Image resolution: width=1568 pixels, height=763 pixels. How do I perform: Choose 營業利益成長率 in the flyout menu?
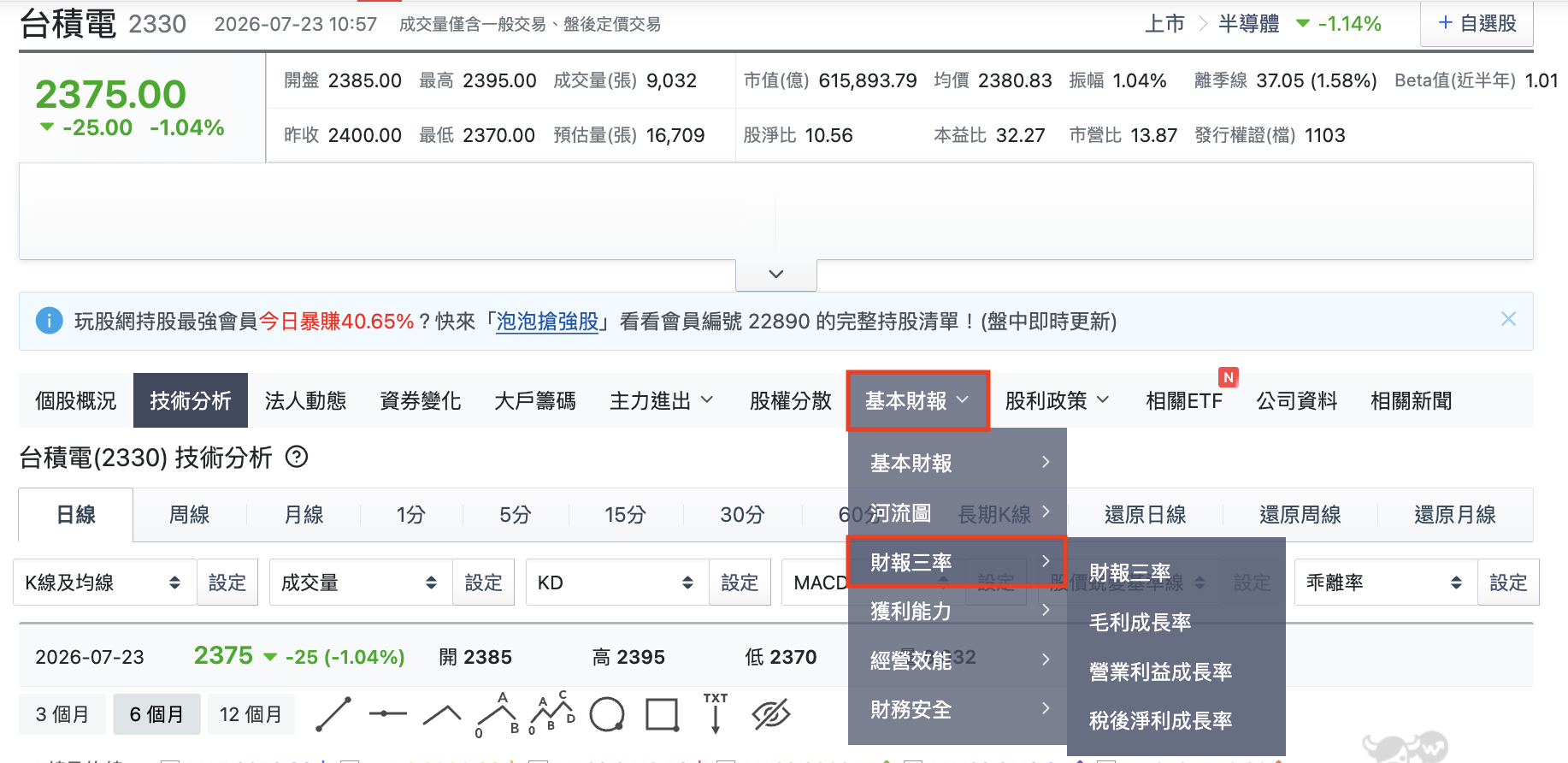click(1176, 671)
